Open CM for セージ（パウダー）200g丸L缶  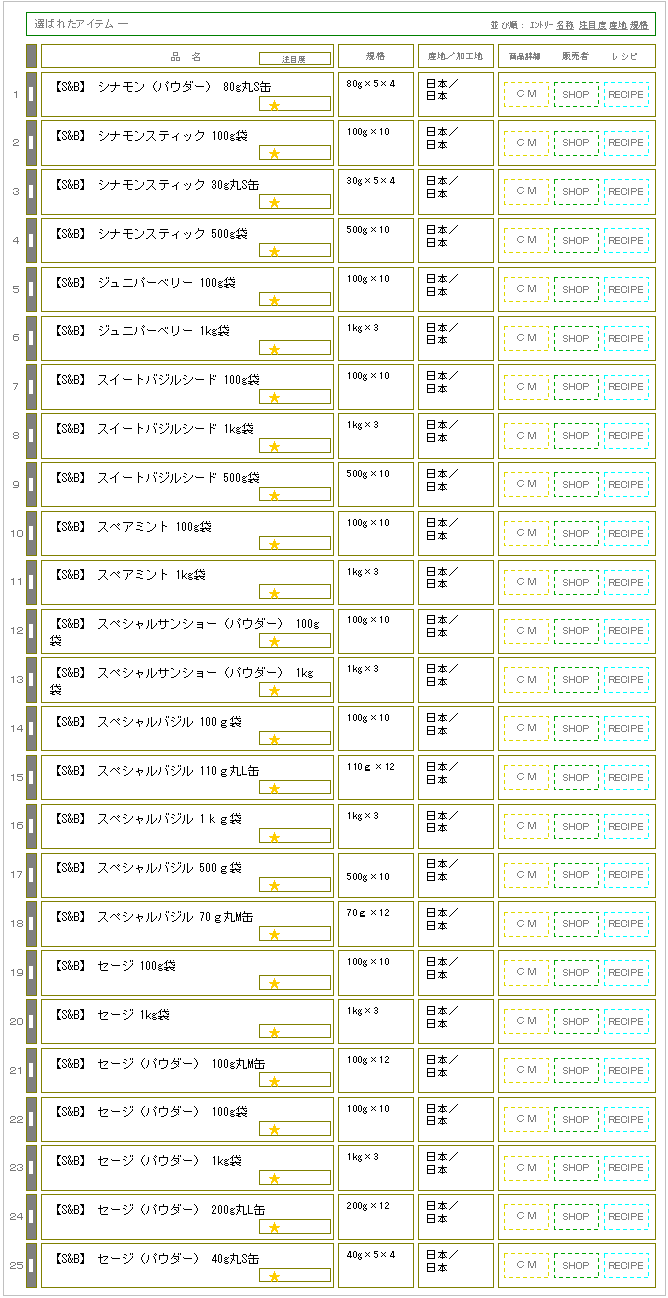pyautogui.click(x=526, y=1217)
